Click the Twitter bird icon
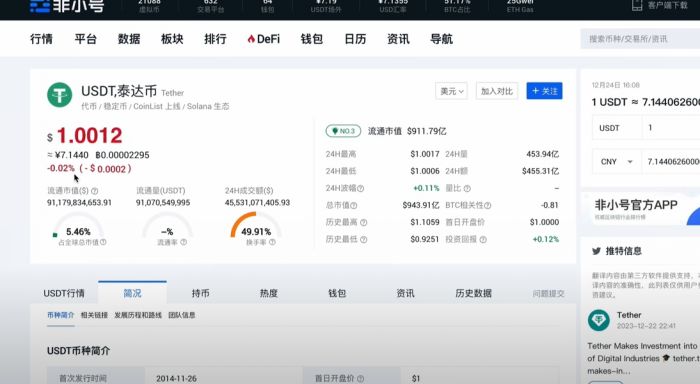Screen dimensions: 700x384 coord(596,251)
